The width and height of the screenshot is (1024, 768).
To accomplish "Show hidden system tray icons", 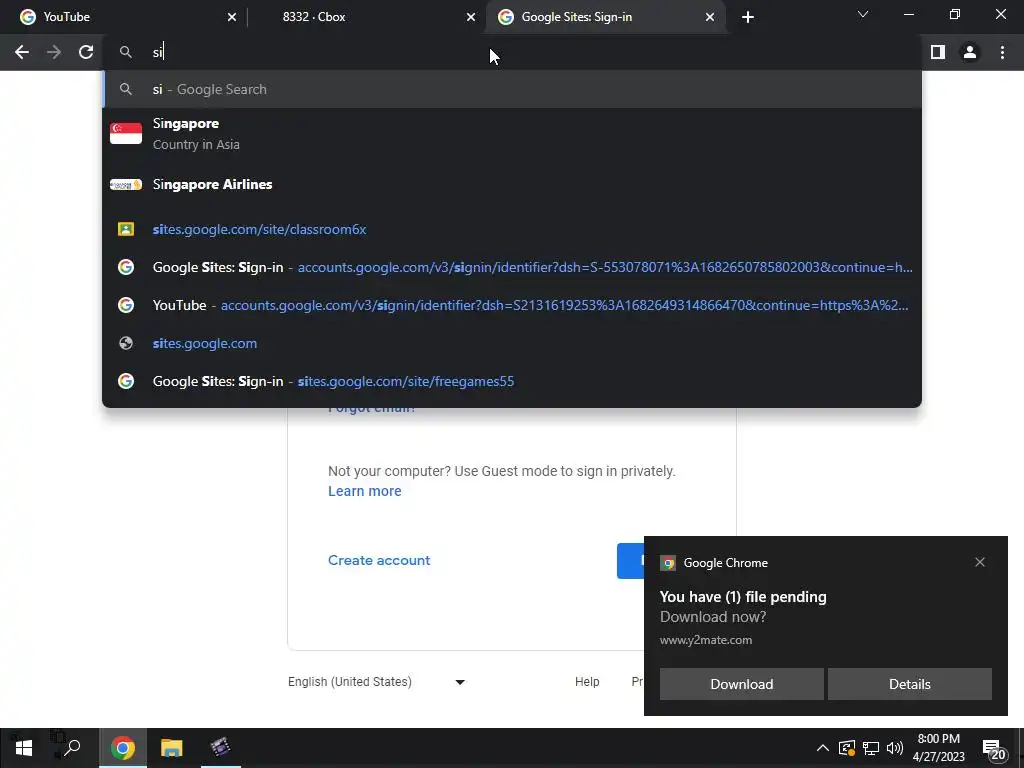I will (x=823, y=748).
